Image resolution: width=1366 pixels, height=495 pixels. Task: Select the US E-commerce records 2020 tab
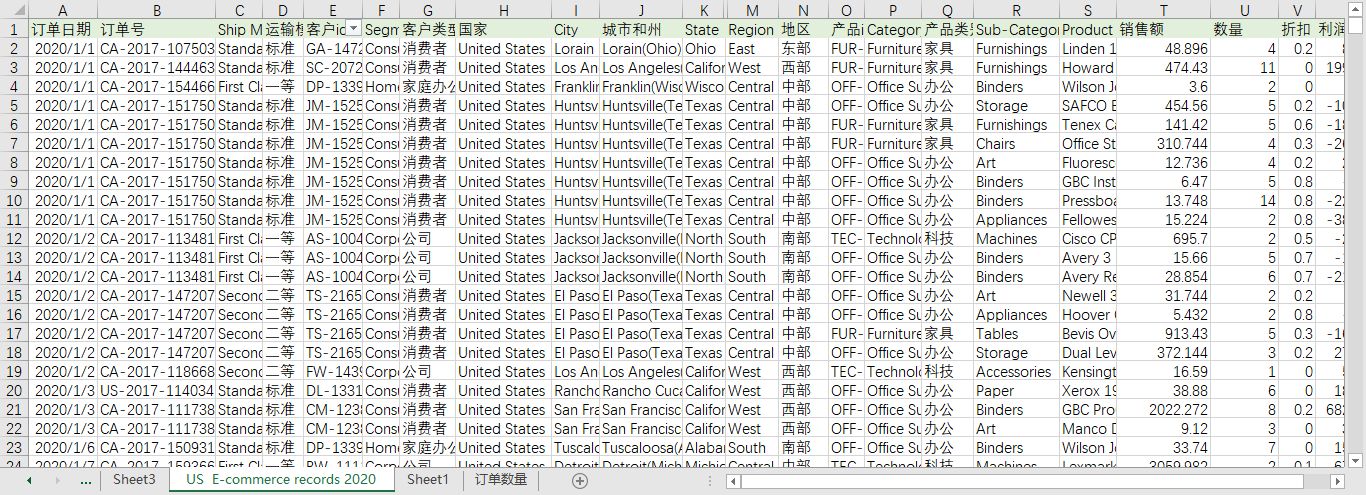pyautogui.click(x=281, y=480)
